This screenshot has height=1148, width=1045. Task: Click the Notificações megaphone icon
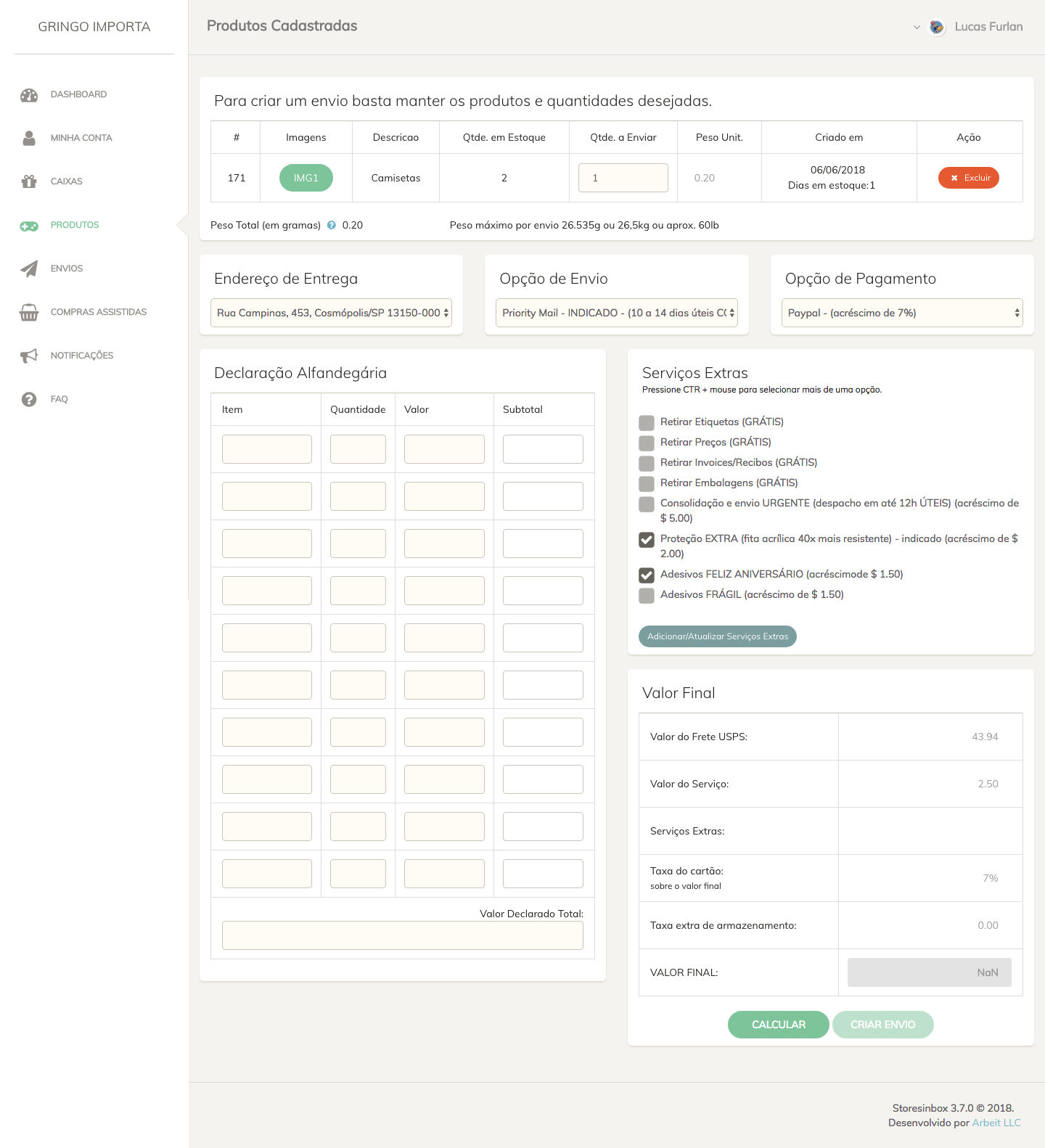click(x=29, y=356)
